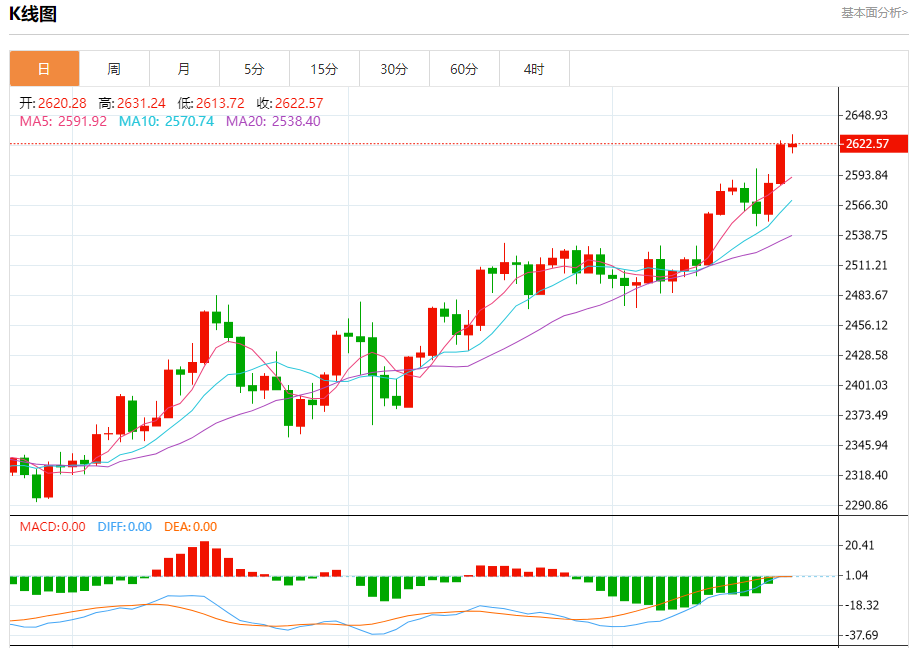Click the DIFF:0.00 label
917x648 pixels.
[125, 527]
